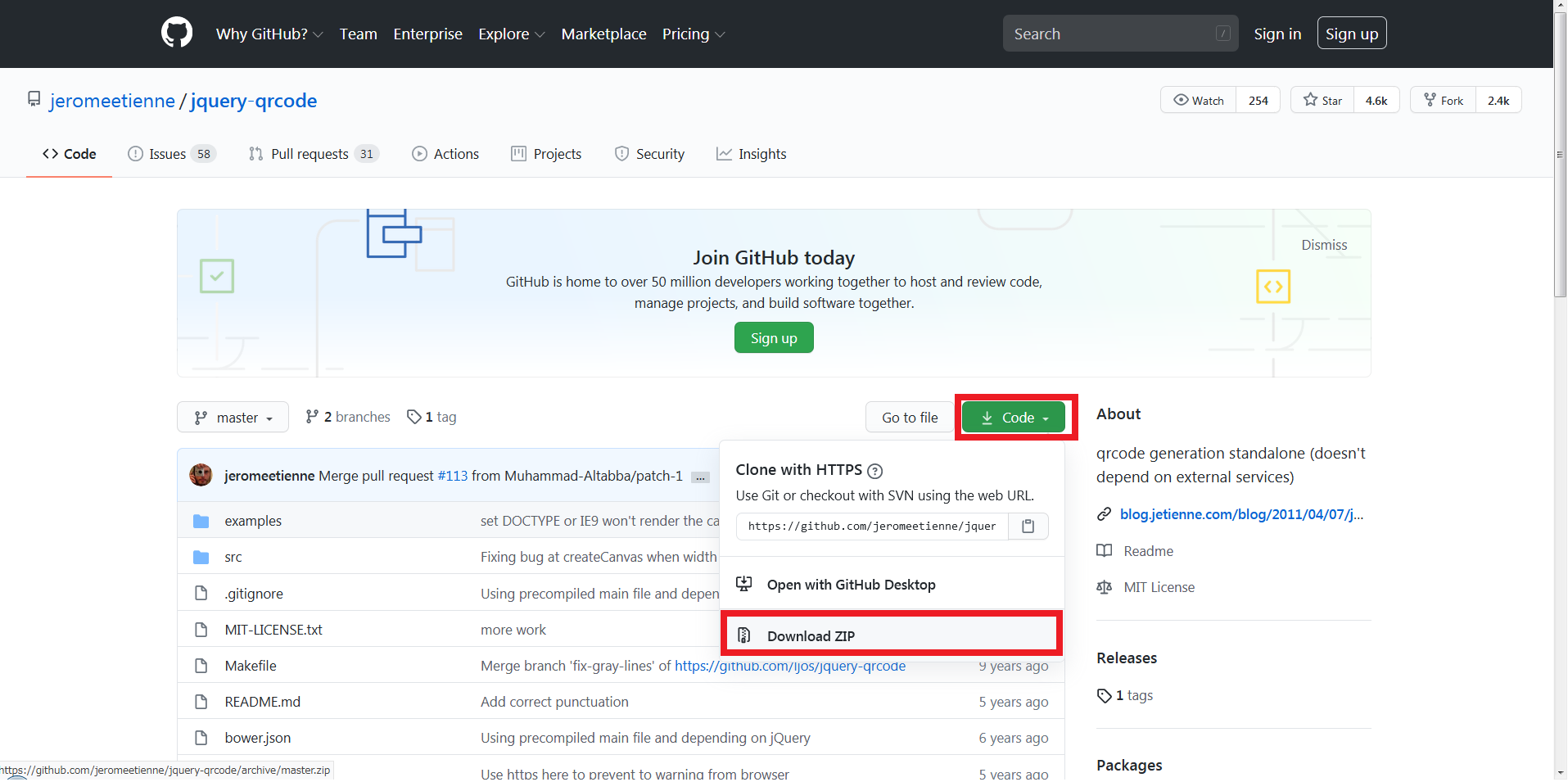The image size is (1568, 782).
Task: Click the clone HTTPS URL field
Action: (872, 526)
